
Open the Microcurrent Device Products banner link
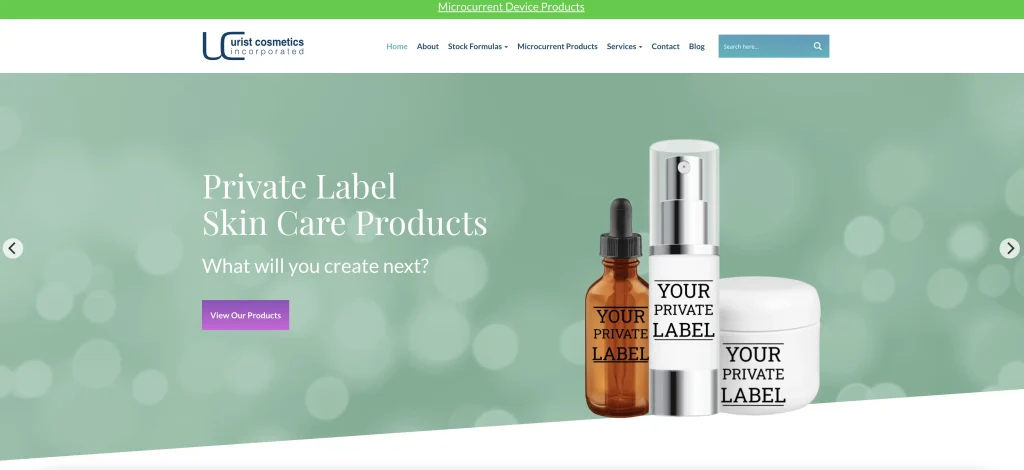click(511, 7)
